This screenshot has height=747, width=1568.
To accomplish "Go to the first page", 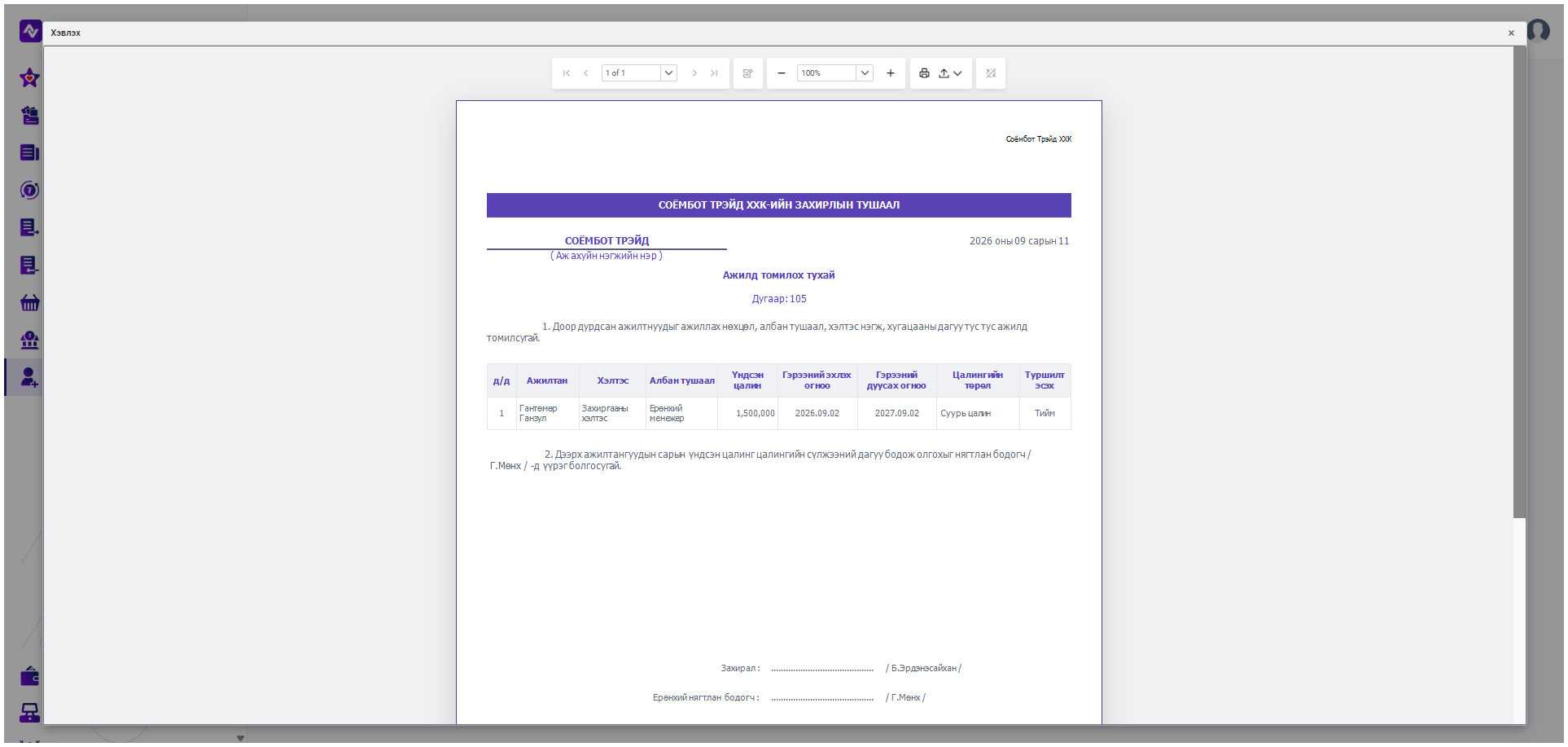I will (567, 73).
